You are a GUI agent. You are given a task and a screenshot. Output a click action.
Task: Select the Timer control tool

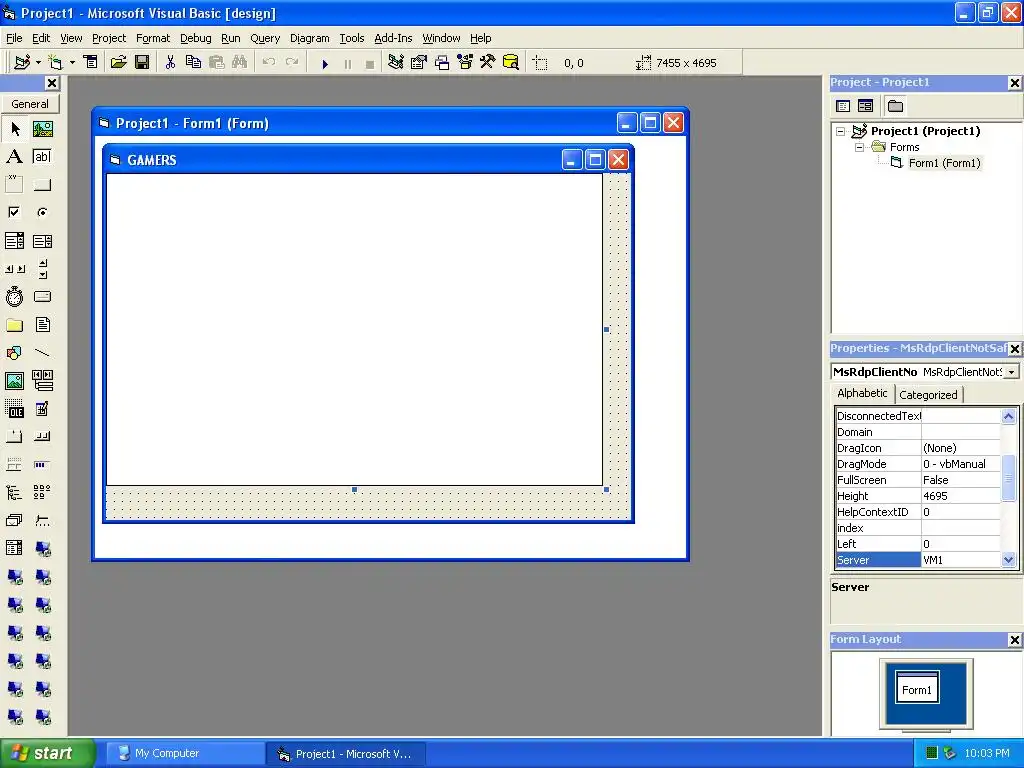pyautogui.click(x=14, y=296)
